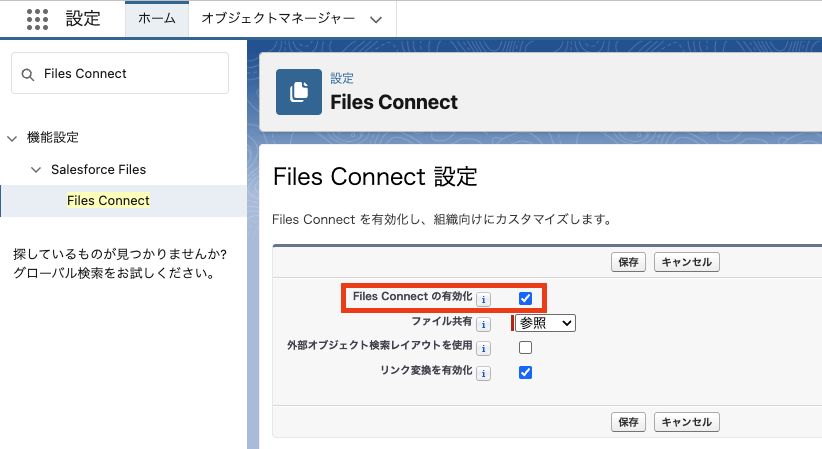822x449 pixels.
Task: Toggle the Files Connect の有効化 checkbox
Action: (525, 298)
